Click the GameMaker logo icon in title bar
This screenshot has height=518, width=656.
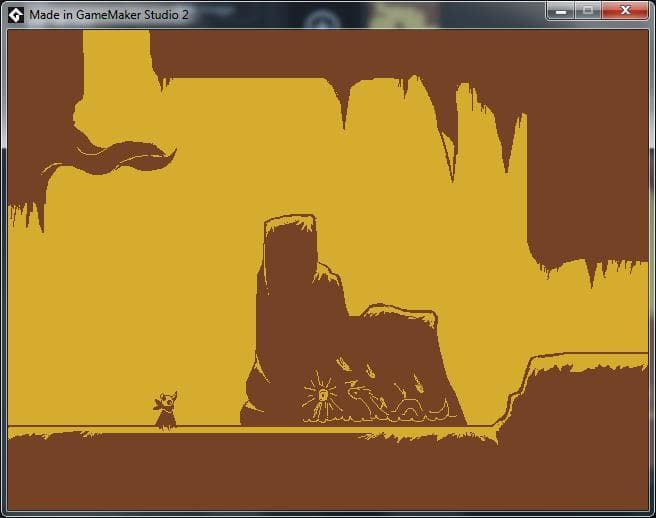[x=16, y=15]
